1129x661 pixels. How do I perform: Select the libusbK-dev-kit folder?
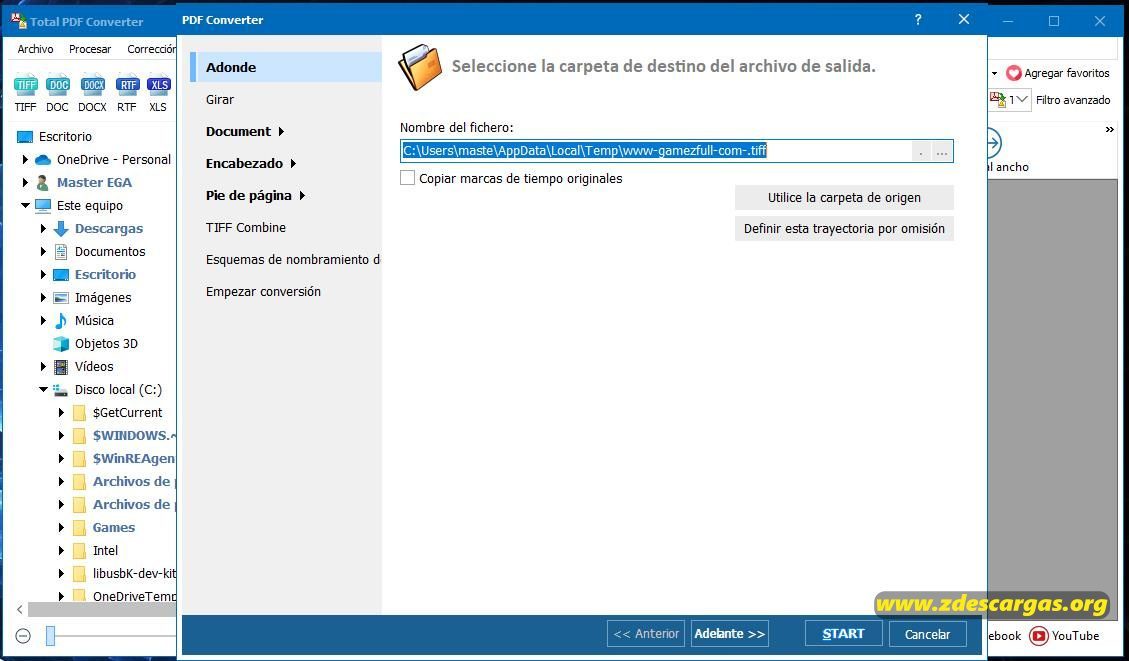134,574
